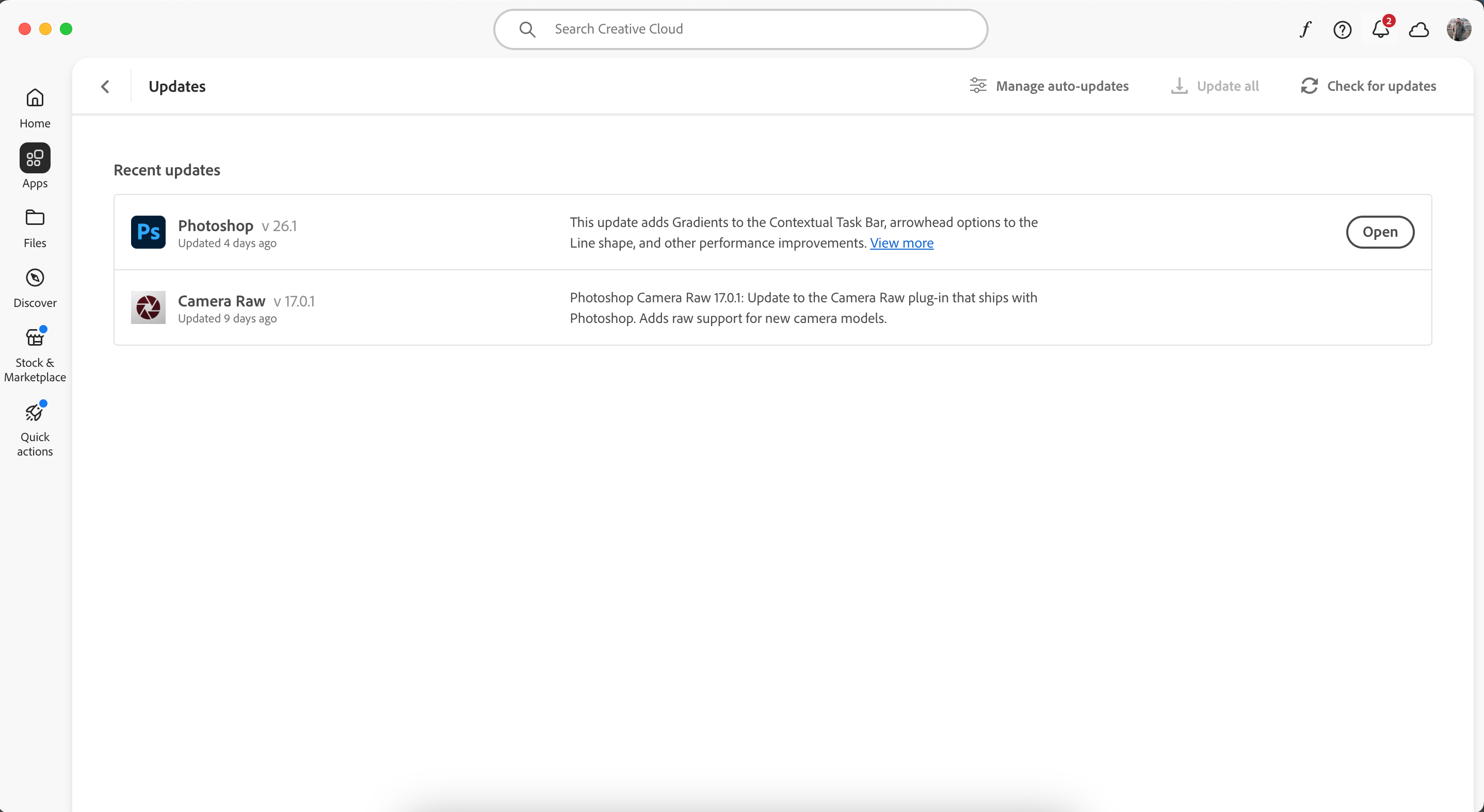1484x812 pixels.
Task: Access Quick Actions in sidebar
Action: (x=34, y=428)
